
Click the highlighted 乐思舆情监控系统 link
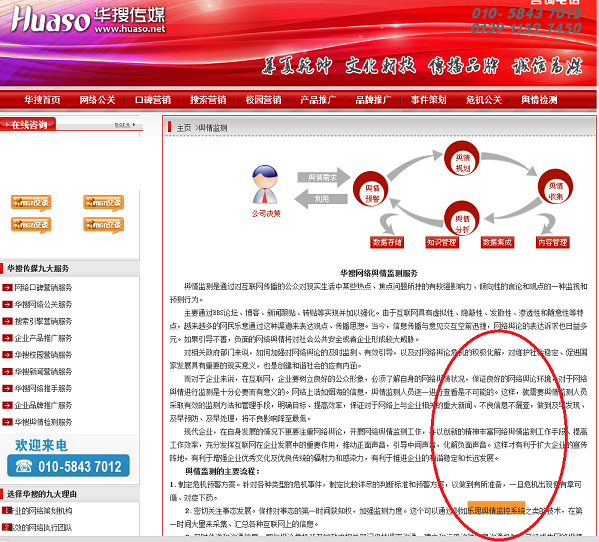(496, 510)
